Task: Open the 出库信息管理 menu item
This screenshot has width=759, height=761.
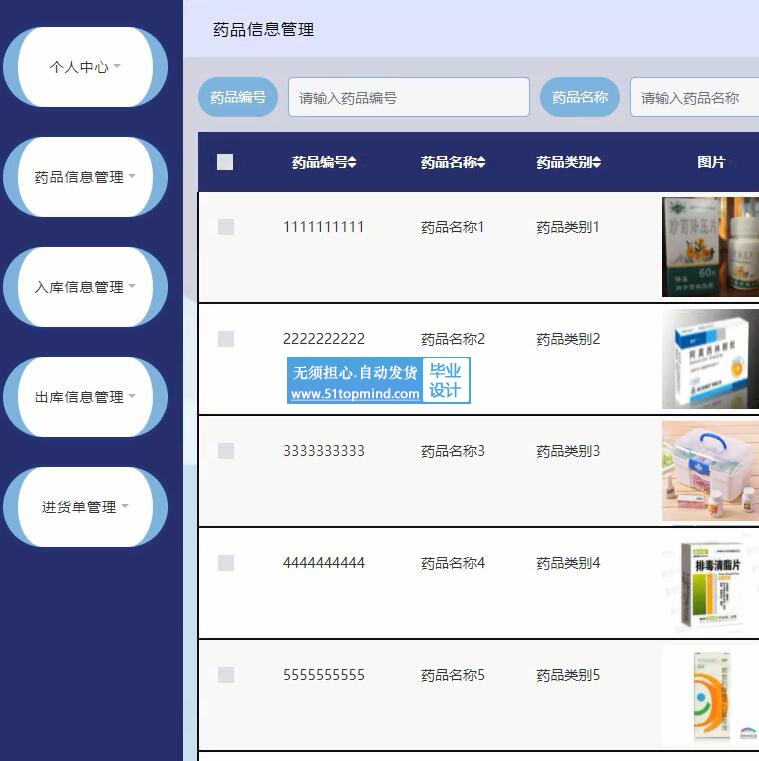Action: click(85, 397)
